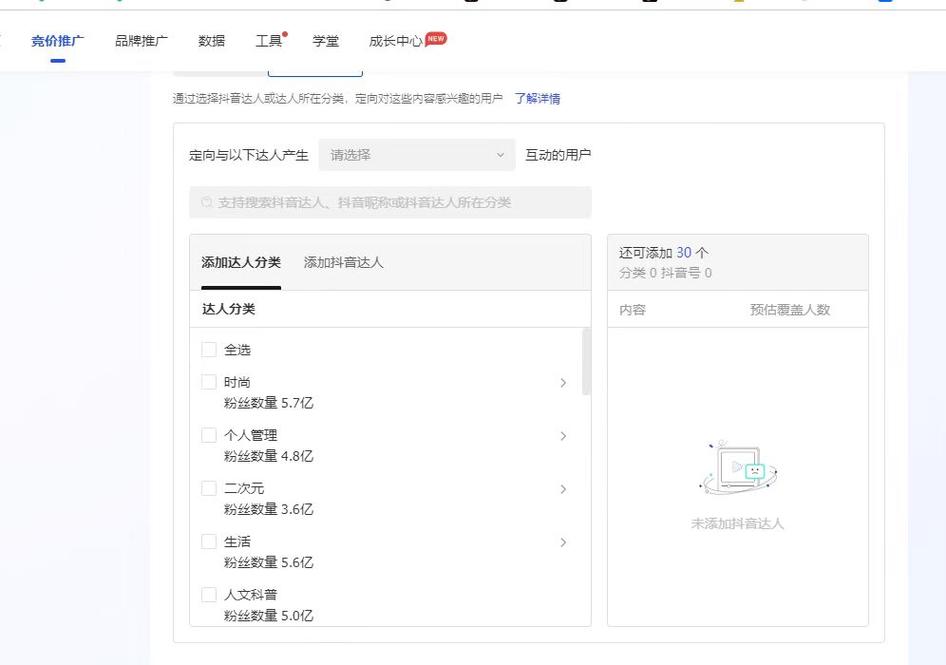Click 粉丝数量 5.6亿 text
This screenshot has height=665, width=946.
click(x=268, y=562)
